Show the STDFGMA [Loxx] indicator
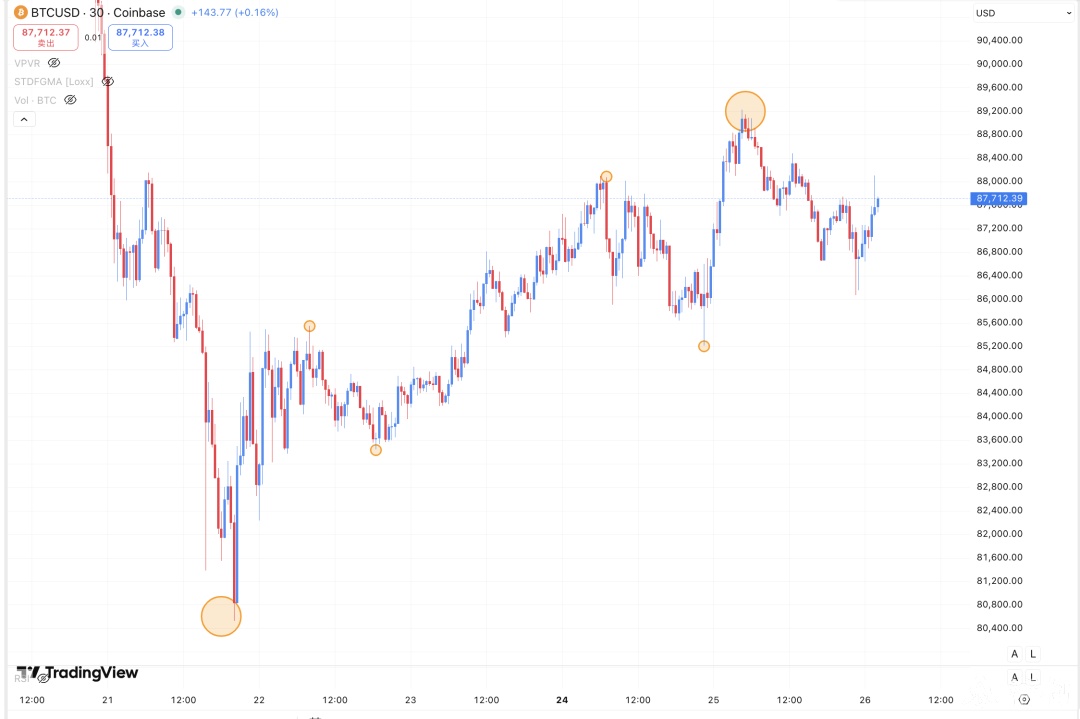The width and height of the screenshot is (1080, 719). click(x=108, y=81)
